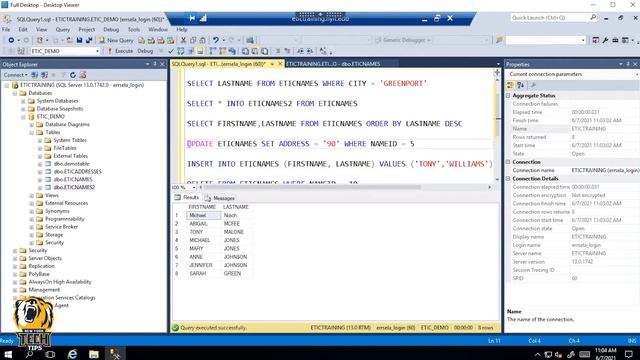Open a Database Engine Query from toolbar

click(141, 40)
